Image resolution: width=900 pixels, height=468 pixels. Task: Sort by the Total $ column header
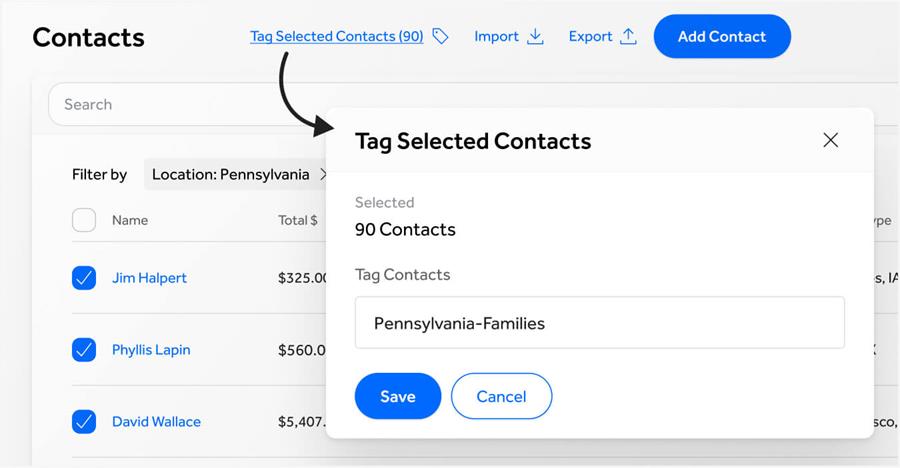coord(298,220)
